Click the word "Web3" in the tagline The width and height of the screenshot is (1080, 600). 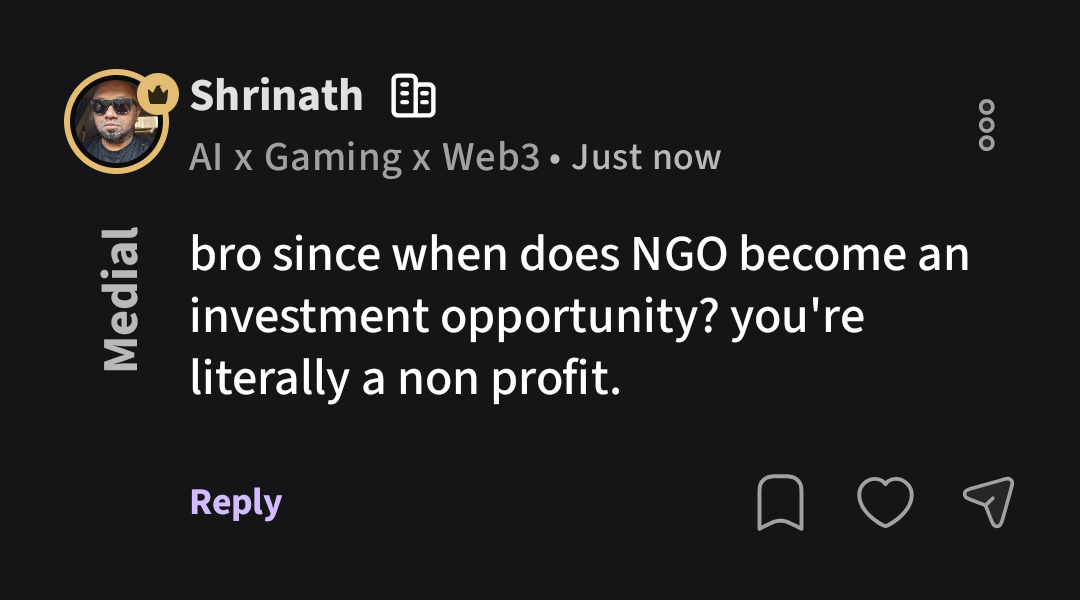(491, 158)
